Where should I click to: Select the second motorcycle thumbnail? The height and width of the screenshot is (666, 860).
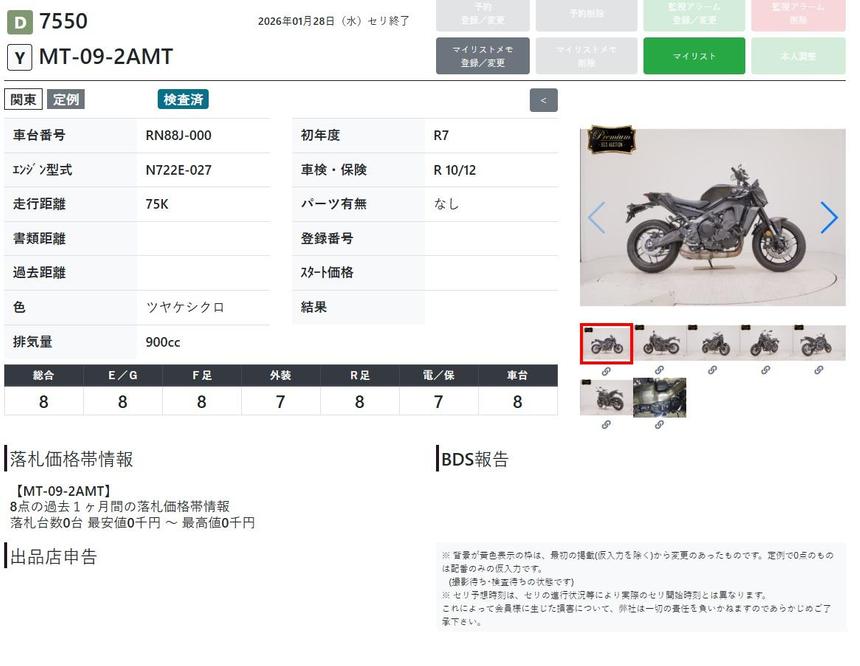[659, 343]
